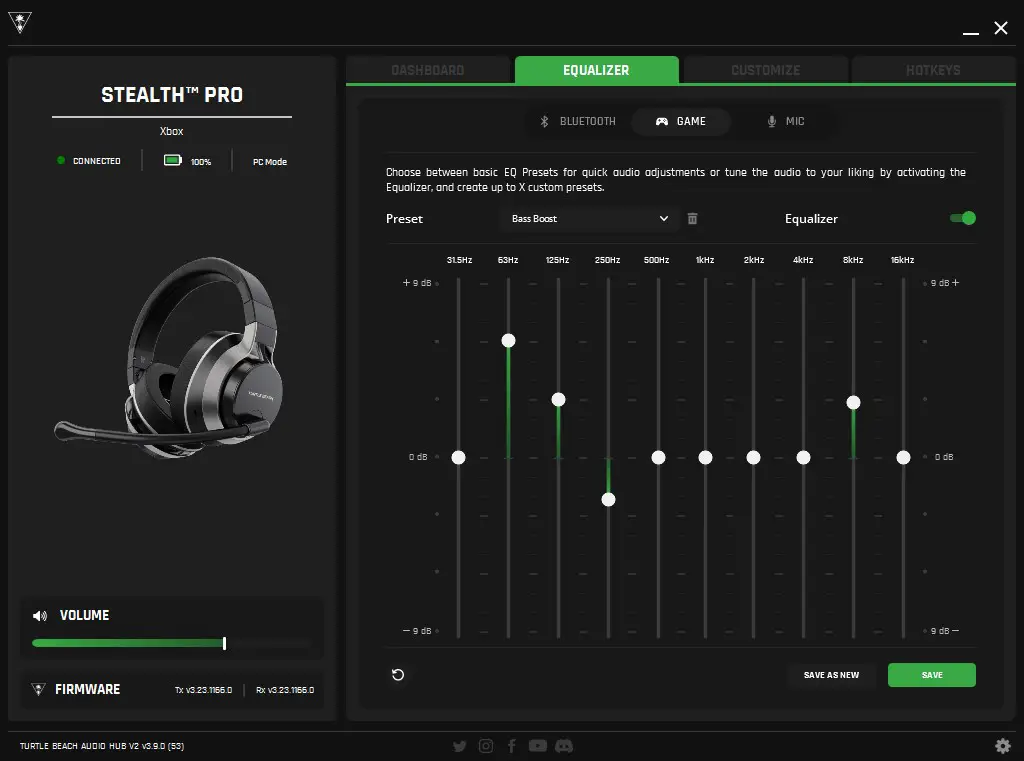Open settings via the gear icon
Image resolution: width=1024 pixels, height=761 pixels.
(x=1002, y=745)
